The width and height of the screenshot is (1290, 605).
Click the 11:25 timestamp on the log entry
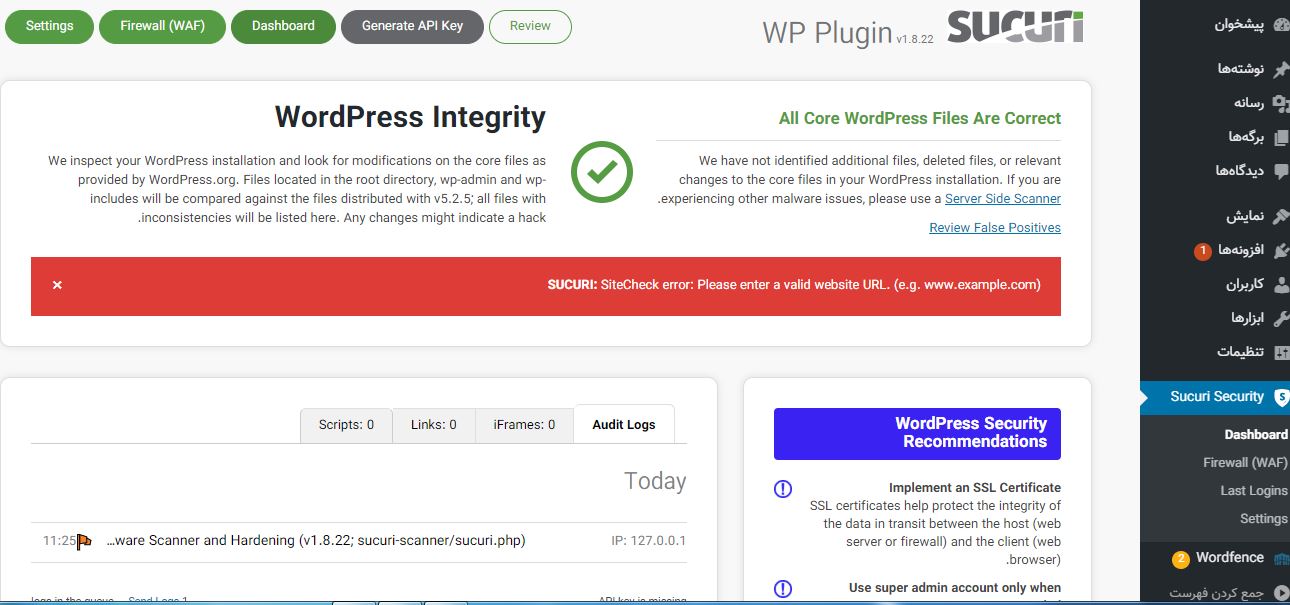click(x=59, y=541)
